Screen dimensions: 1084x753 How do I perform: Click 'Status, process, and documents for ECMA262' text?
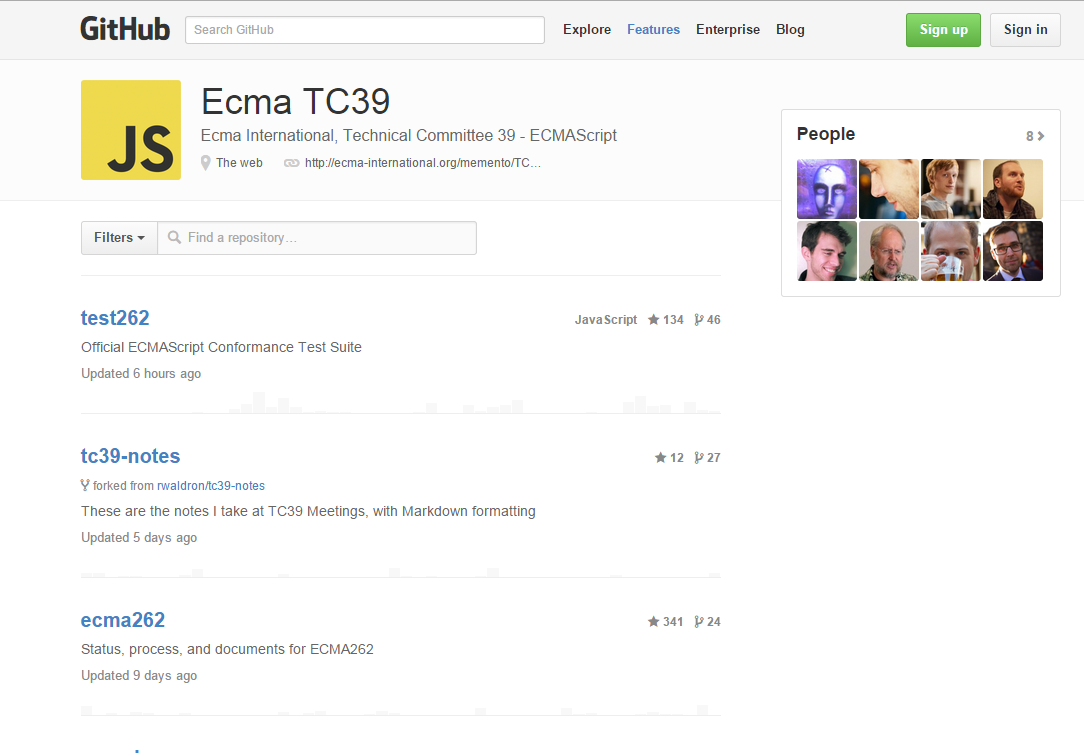click(227, 649)
